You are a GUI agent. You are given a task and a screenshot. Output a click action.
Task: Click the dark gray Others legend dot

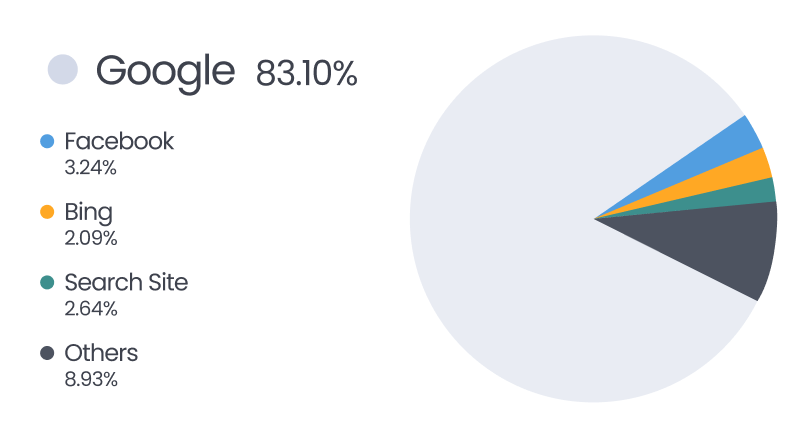click(x=47, y=353)
